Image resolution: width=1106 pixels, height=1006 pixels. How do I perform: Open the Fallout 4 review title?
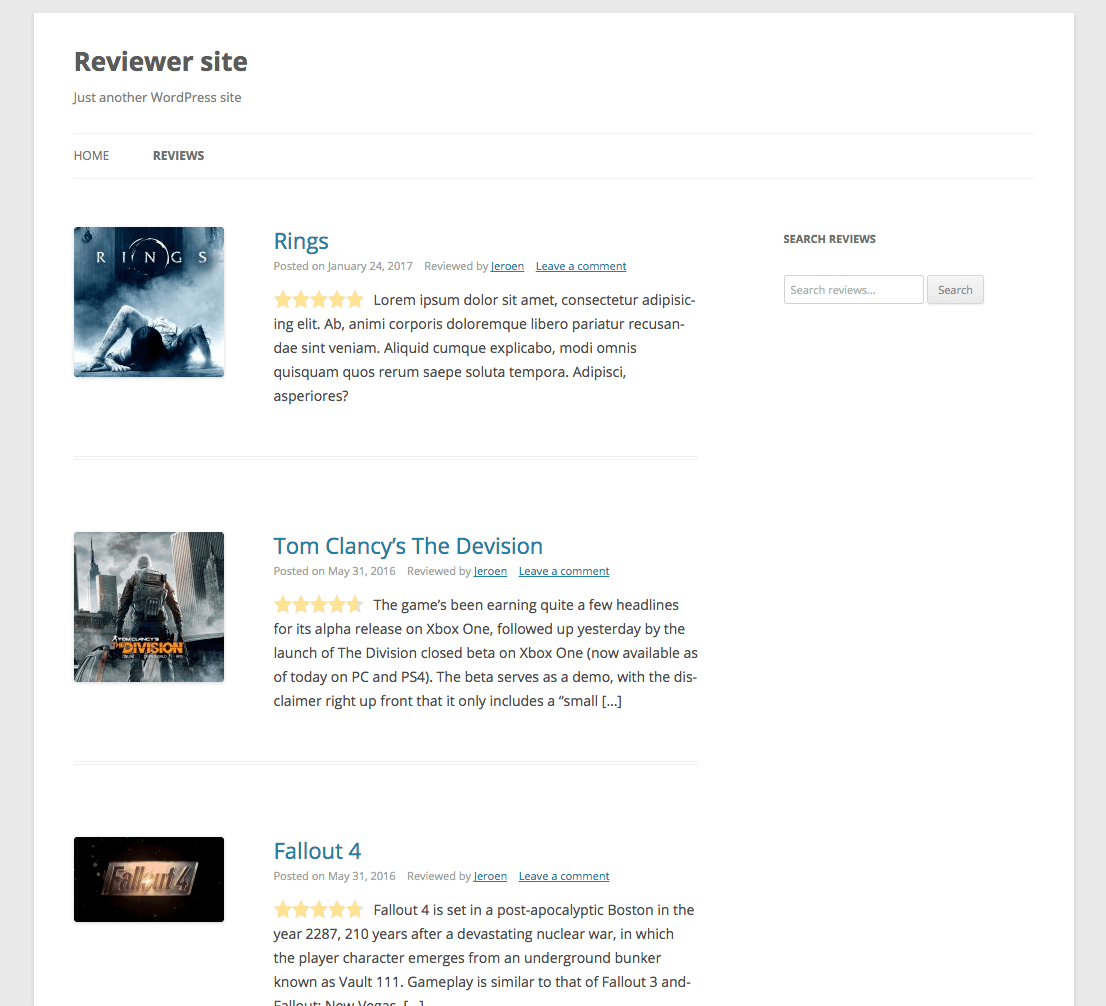coord(317,851)
